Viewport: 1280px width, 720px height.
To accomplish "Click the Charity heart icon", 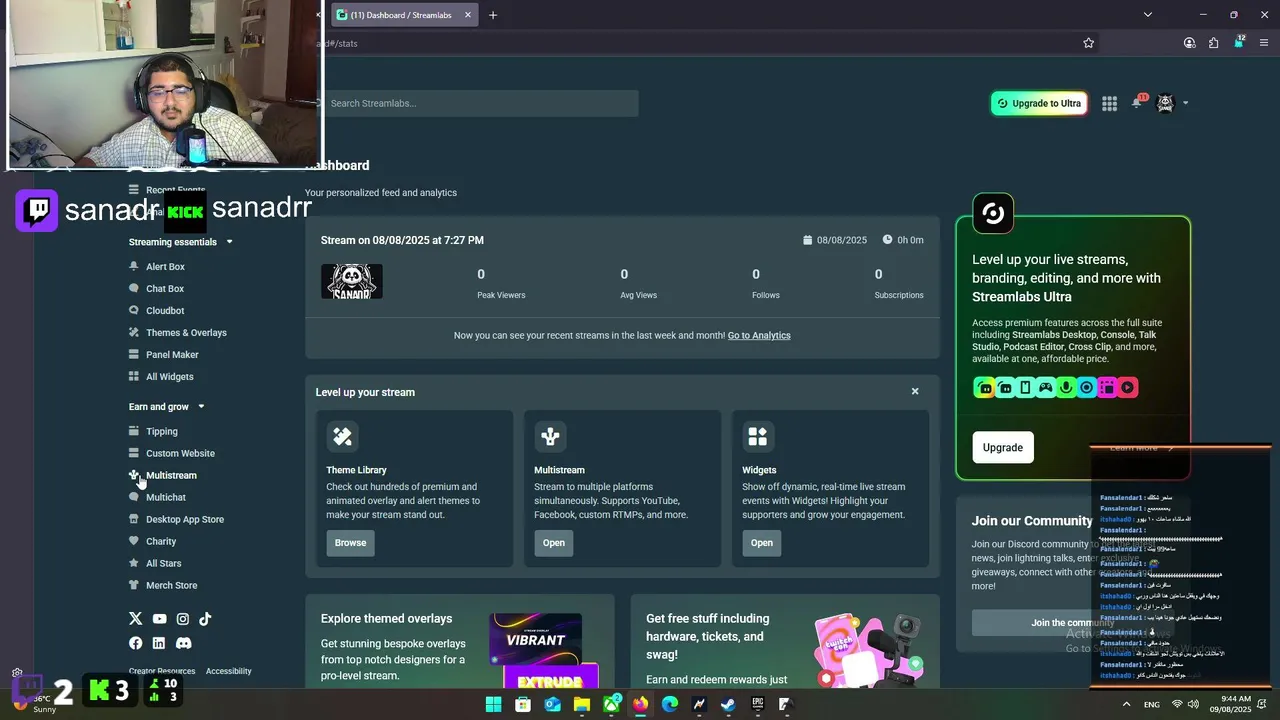I will click(134, 541).
